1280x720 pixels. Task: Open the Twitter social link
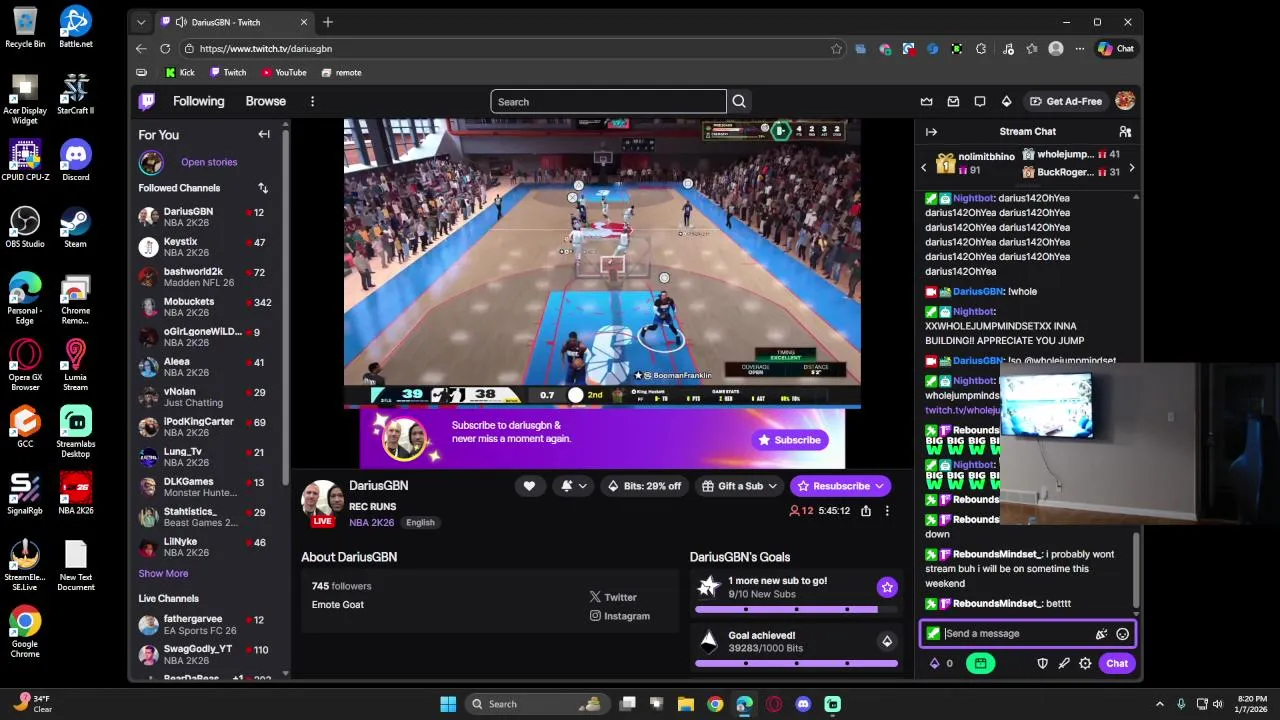(613, 597)
